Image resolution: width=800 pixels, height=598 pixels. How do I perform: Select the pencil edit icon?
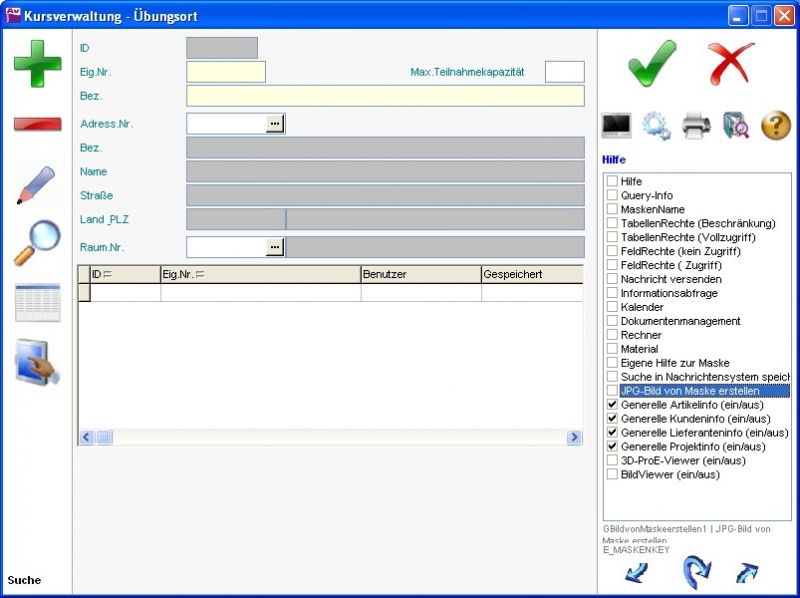click(x=37, y=186)
